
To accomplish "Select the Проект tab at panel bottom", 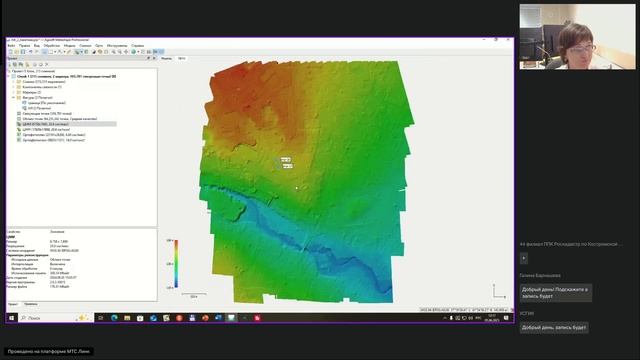I will point(13,304).
